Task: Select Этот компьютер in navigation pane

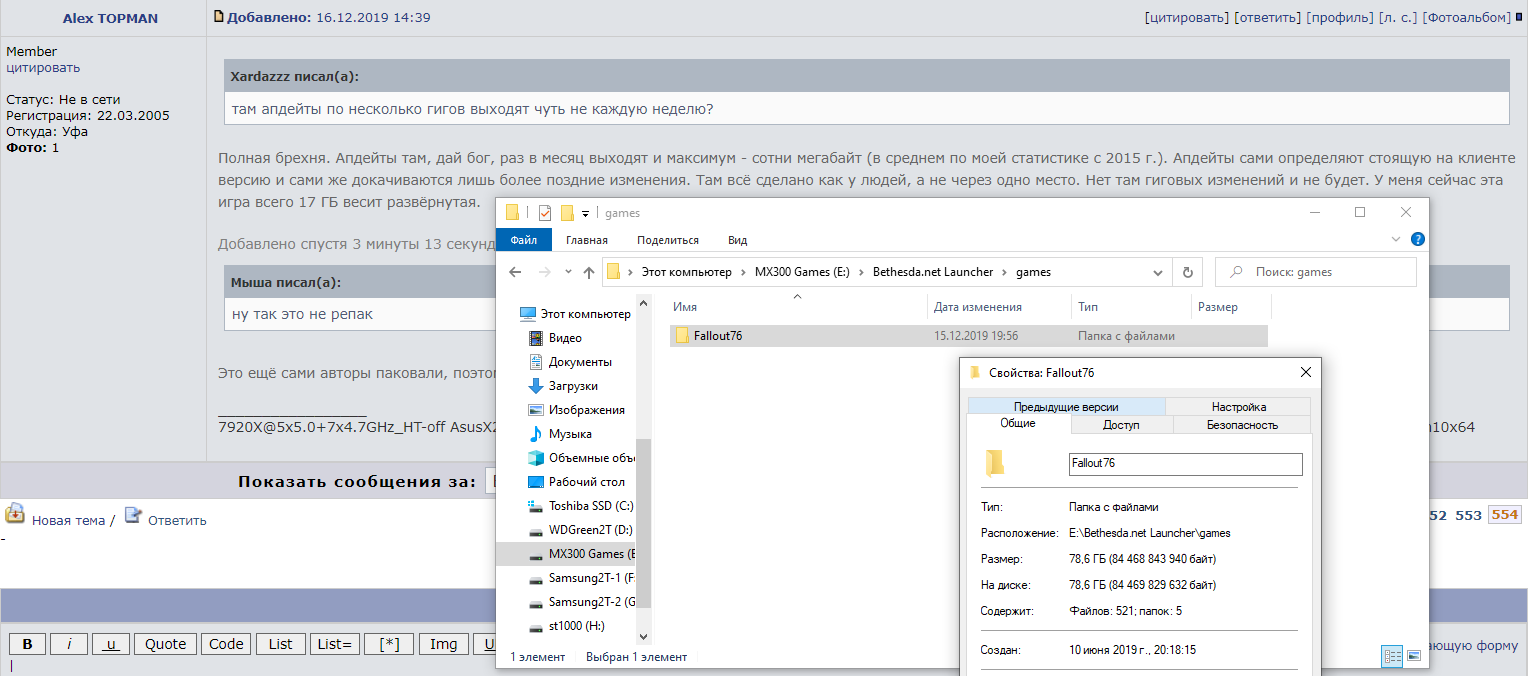Action: point(577,314)
